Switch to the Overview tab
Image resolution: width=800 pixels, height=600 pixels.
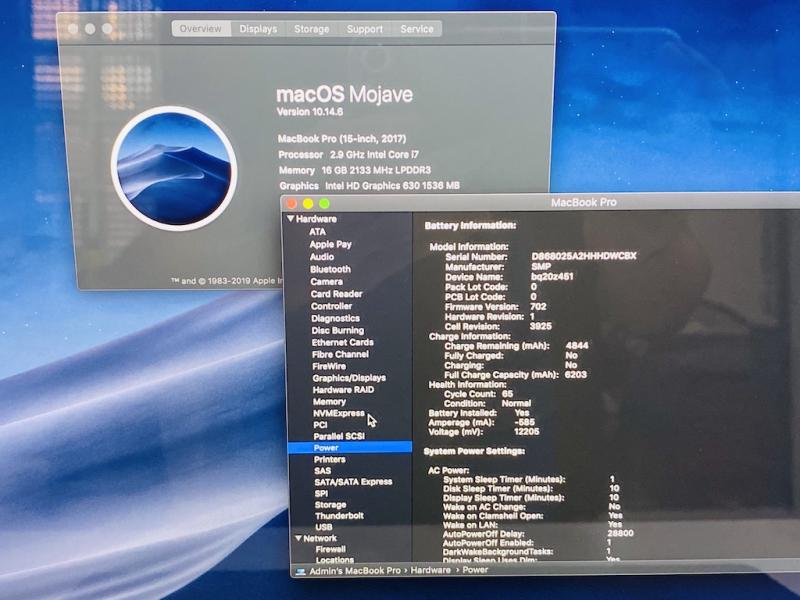tap(201, 29)
